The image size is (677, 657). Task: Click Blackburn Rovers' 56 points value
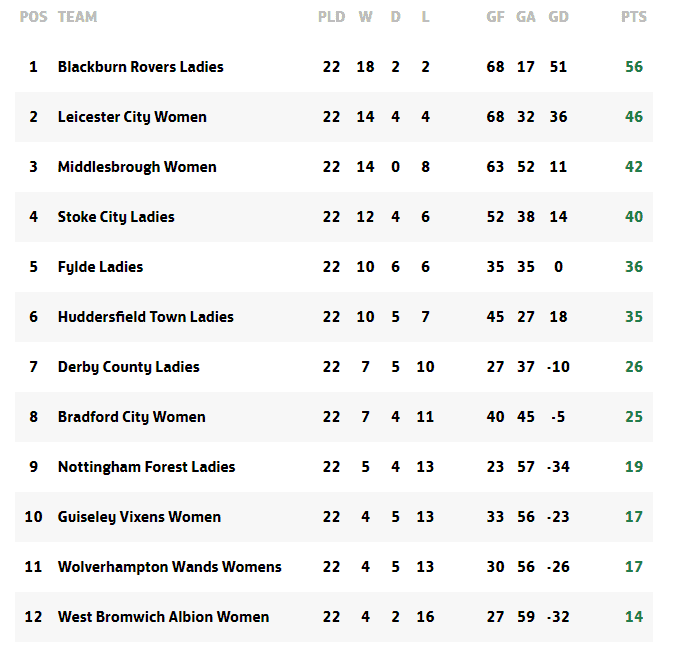click(633, 67)
